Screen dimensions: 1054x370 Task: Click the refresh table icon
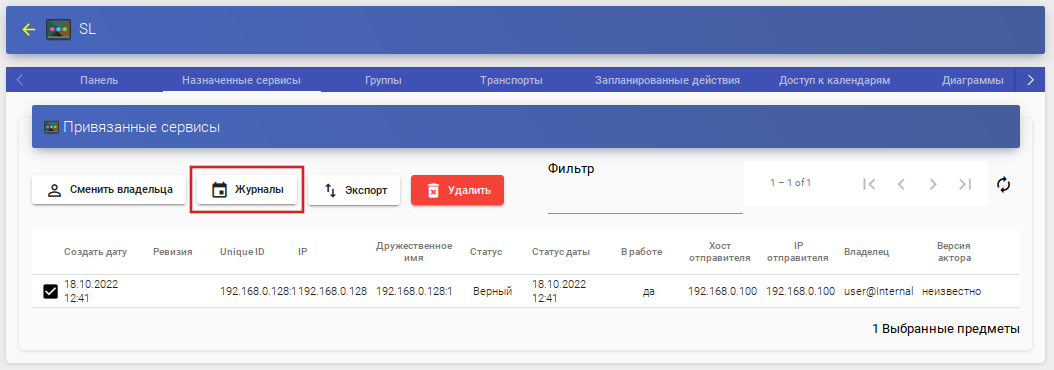(1004, 184)
